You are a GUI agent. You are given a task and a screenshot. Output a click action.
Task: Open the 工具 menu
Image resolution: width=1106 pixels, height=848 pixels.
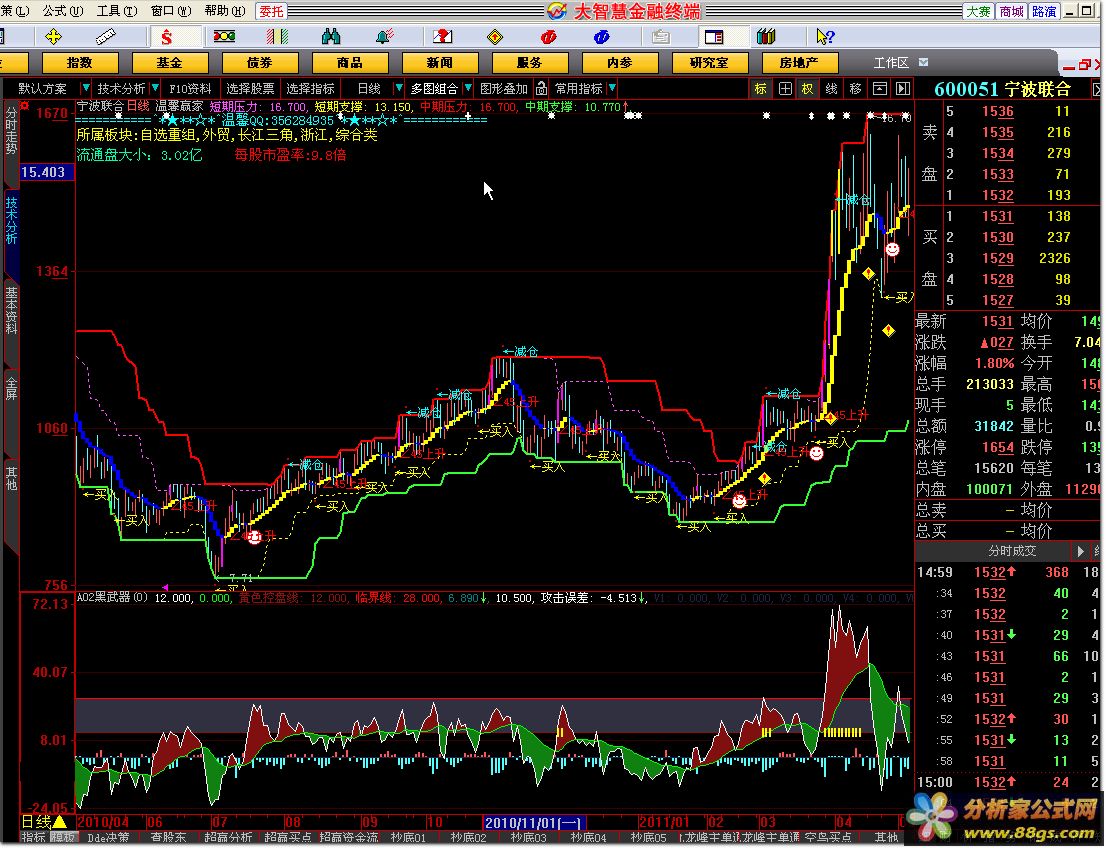pyautogui.click(x=117, y=11)
